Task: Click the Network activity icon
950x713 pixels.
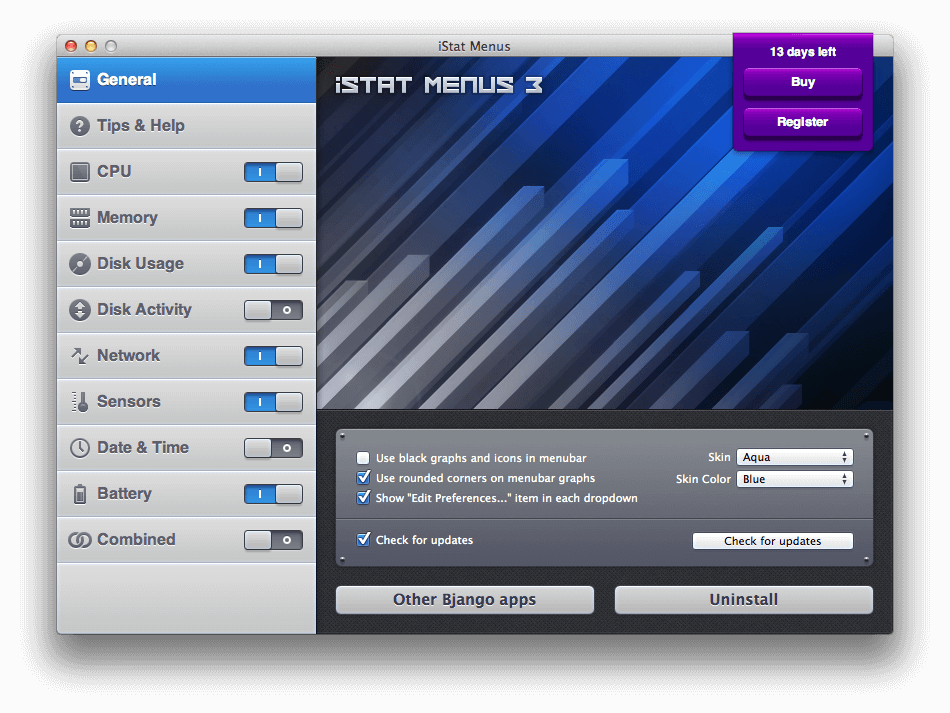Action: tap(79, 356)
